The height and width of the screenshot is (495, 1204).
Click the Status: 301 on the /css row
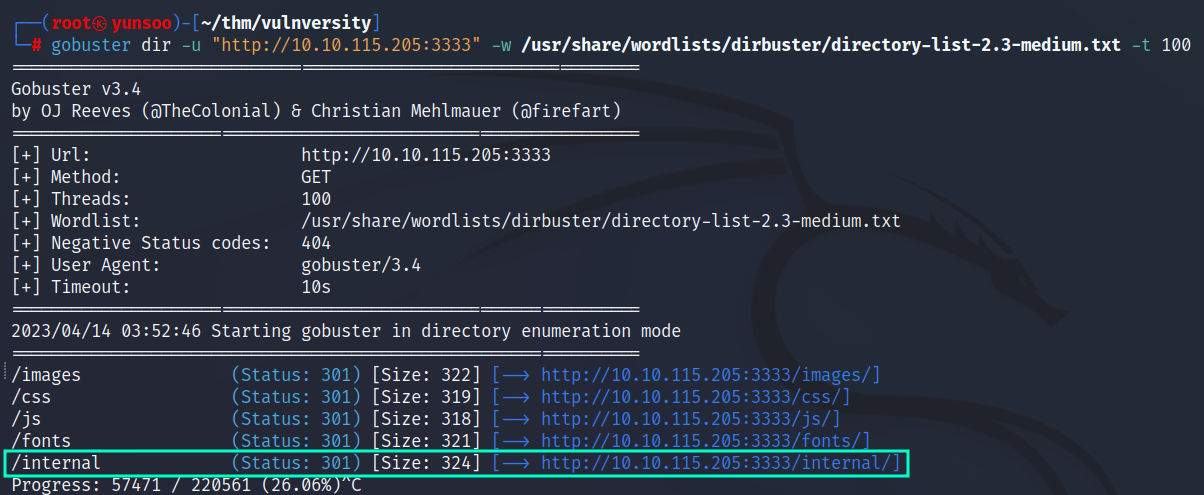pos(296,397)
